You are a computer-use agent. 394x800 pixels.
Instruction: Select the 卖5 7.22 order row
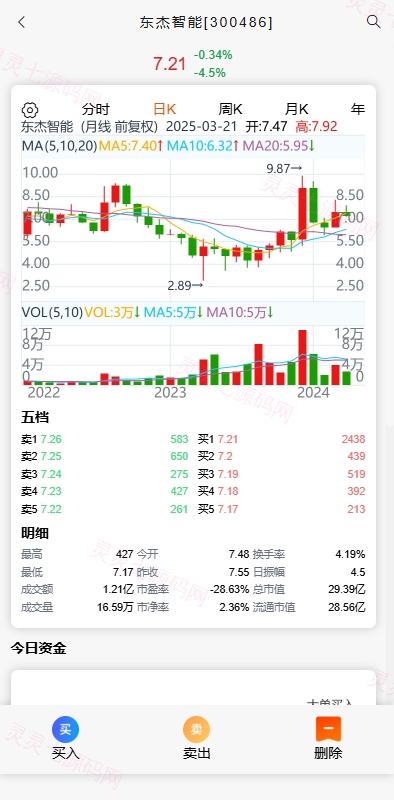tap(105, 509)
